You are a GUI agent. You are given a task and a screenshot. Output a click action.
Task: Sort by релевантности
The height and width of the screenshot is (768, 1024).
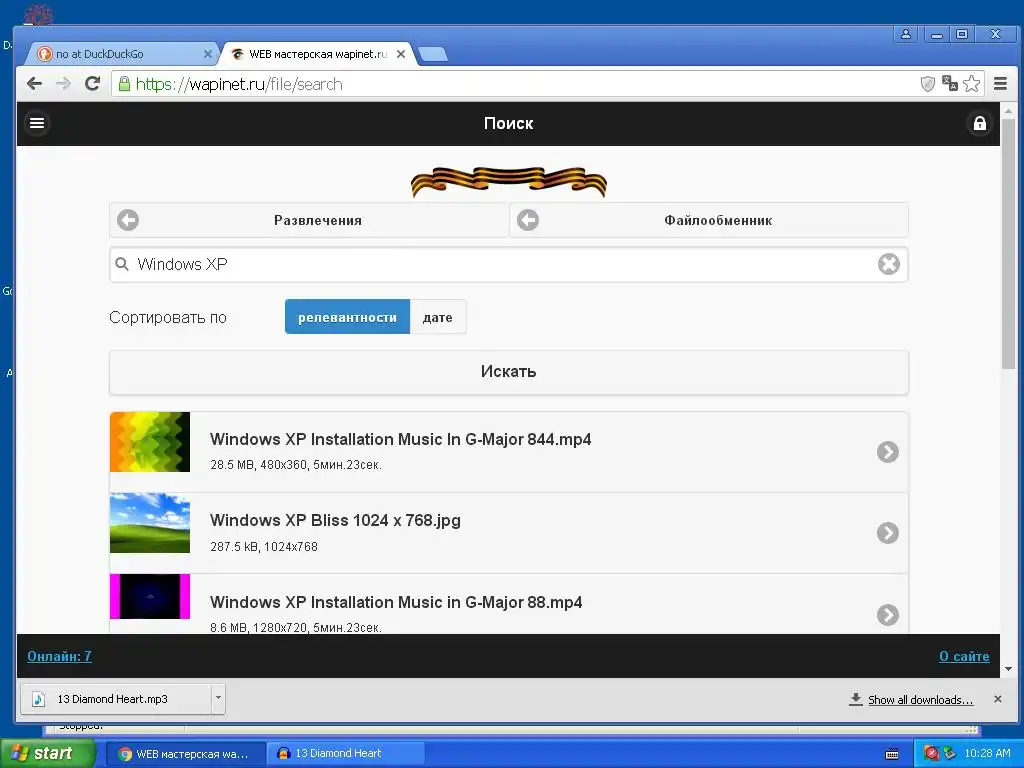click(347, 317)
